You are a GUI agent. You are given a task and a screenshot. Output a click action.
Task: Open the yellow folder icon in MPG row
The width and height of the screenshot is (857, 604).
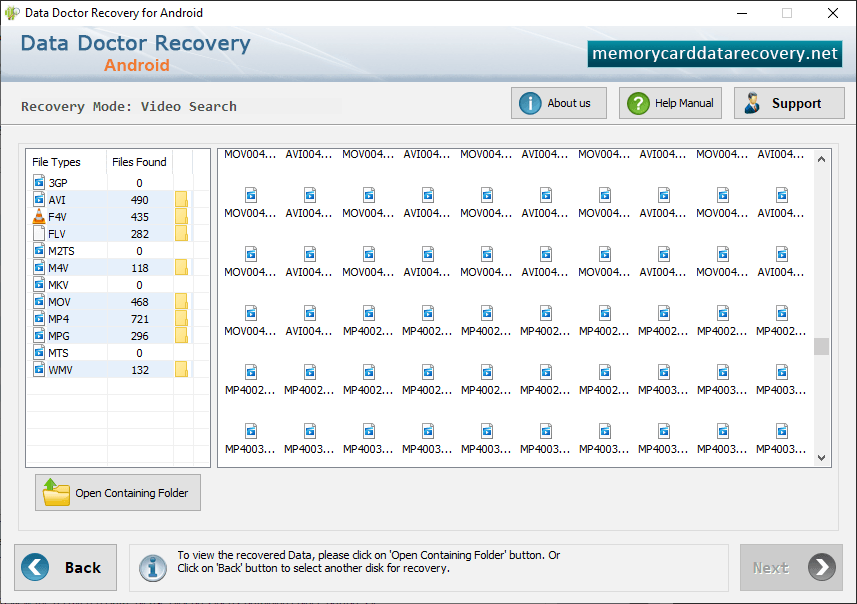tap(181, 335)
